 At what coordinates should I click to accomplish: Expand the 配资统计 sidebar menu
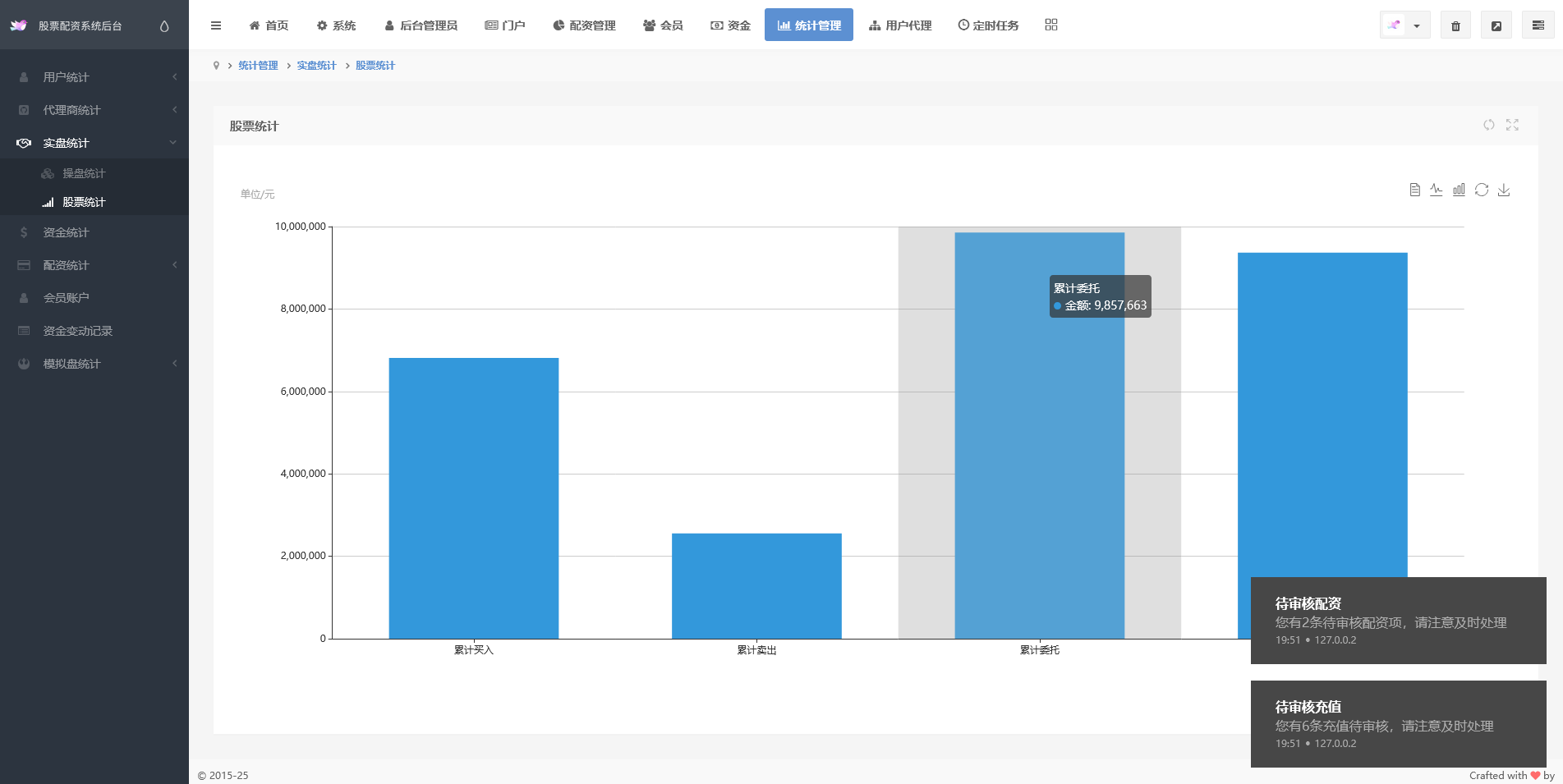coord(94,265)
